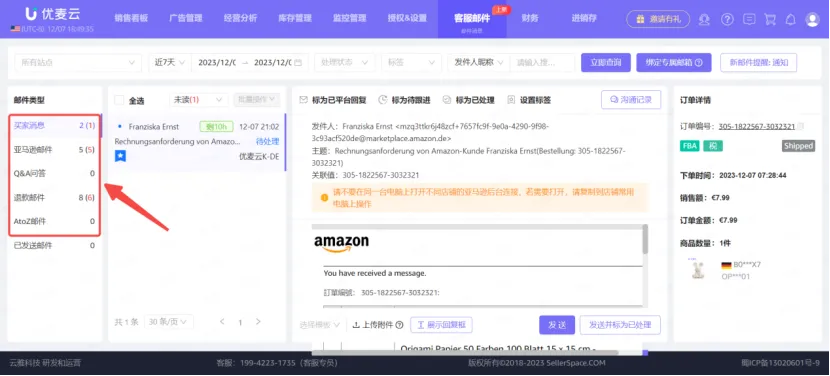
Task: Open the help question mark icon
Action: coord(727,20)
